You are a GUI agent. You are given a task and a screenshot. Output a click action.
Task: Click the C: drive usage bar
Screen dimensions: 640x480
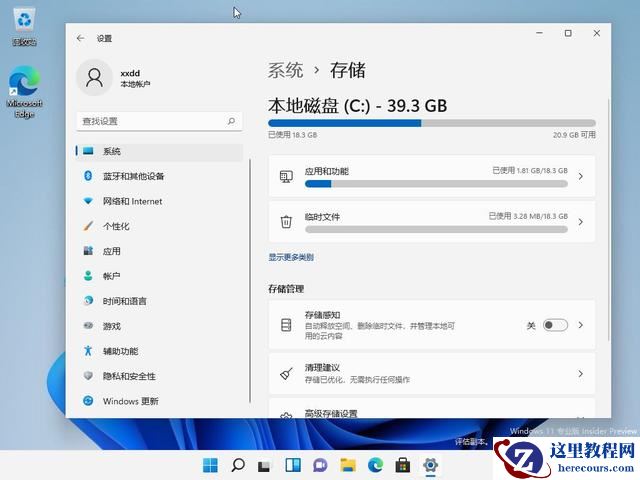(x=432, y=123)
